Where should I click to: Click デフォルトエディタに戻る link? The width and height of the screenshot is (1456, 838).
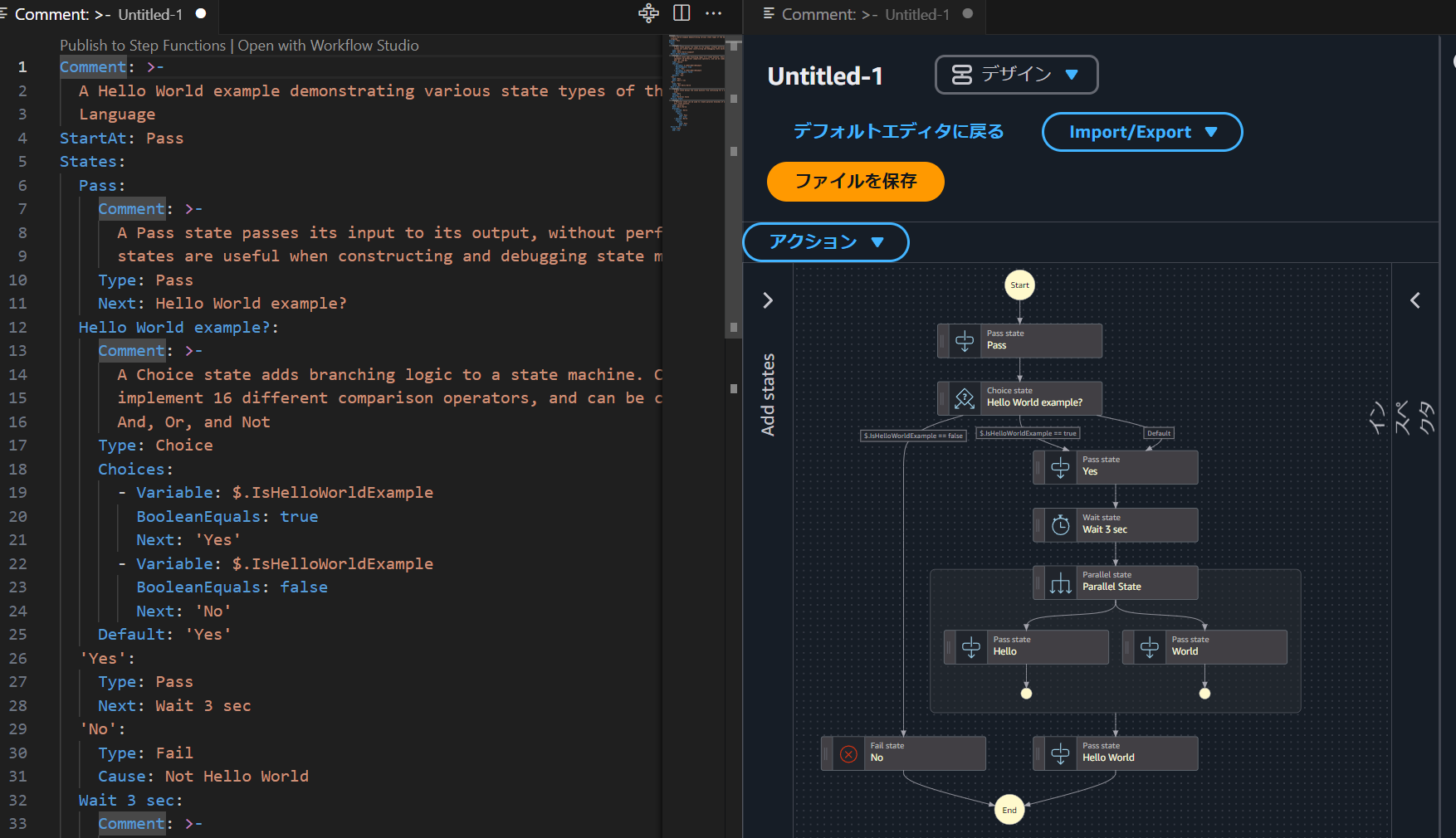point(899,132)
